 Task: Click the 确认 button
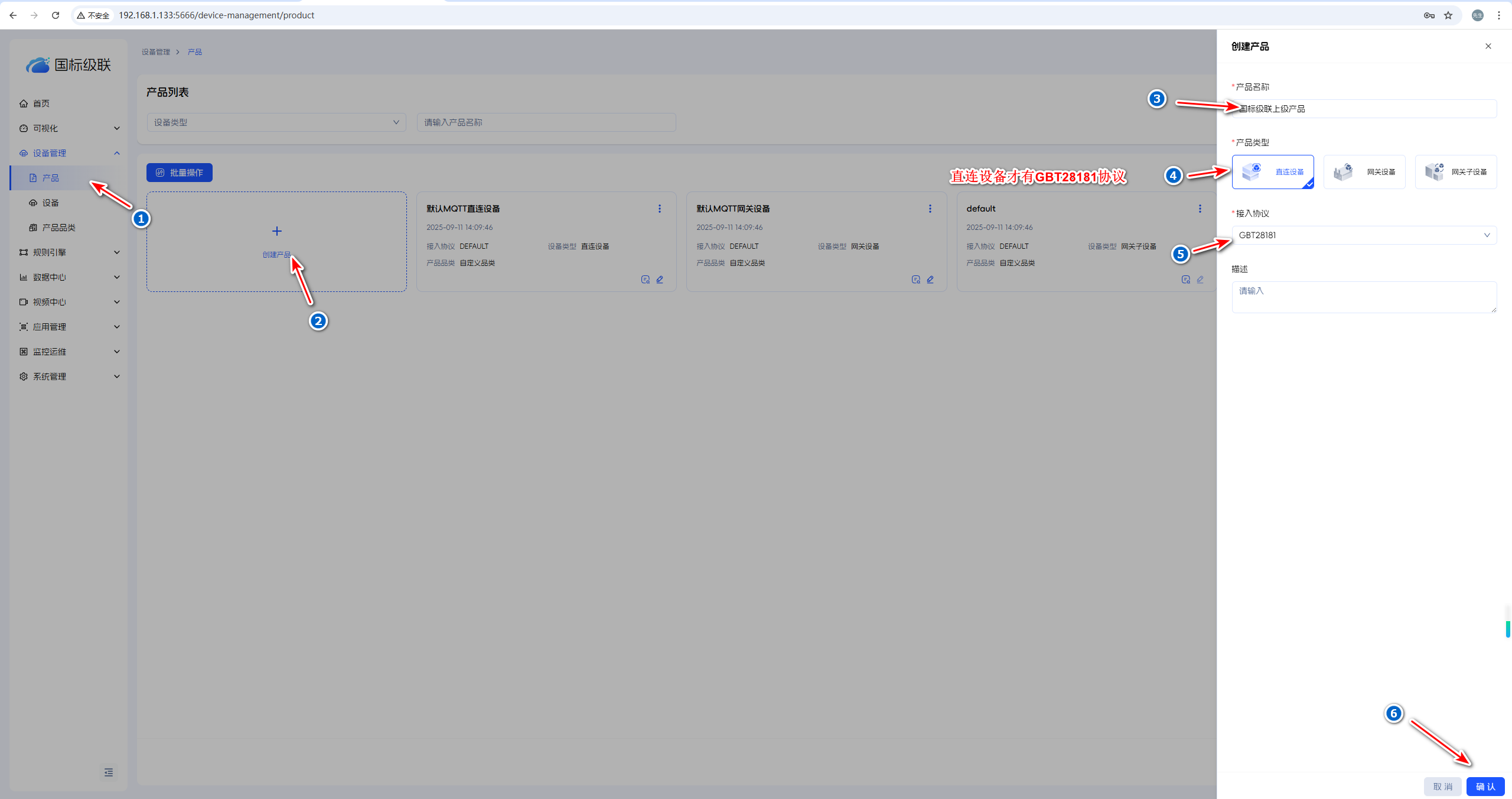point(1485,787)
